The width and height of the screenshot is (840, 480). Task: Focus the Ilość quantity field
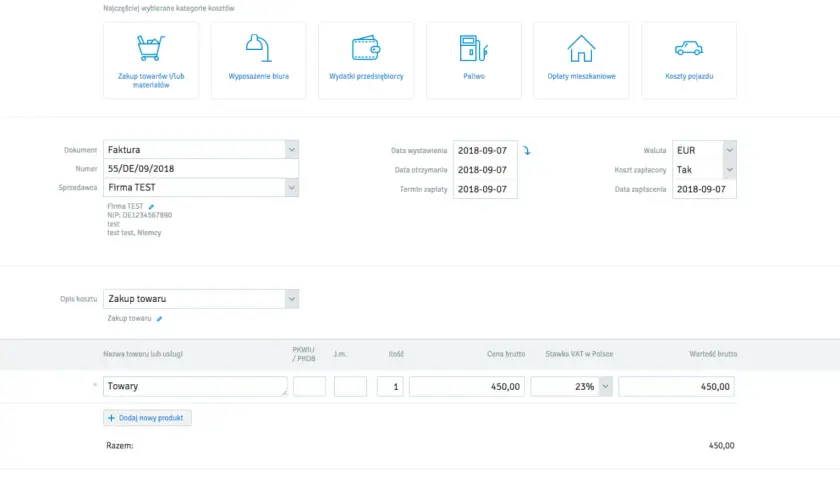[x=390, y=386]
